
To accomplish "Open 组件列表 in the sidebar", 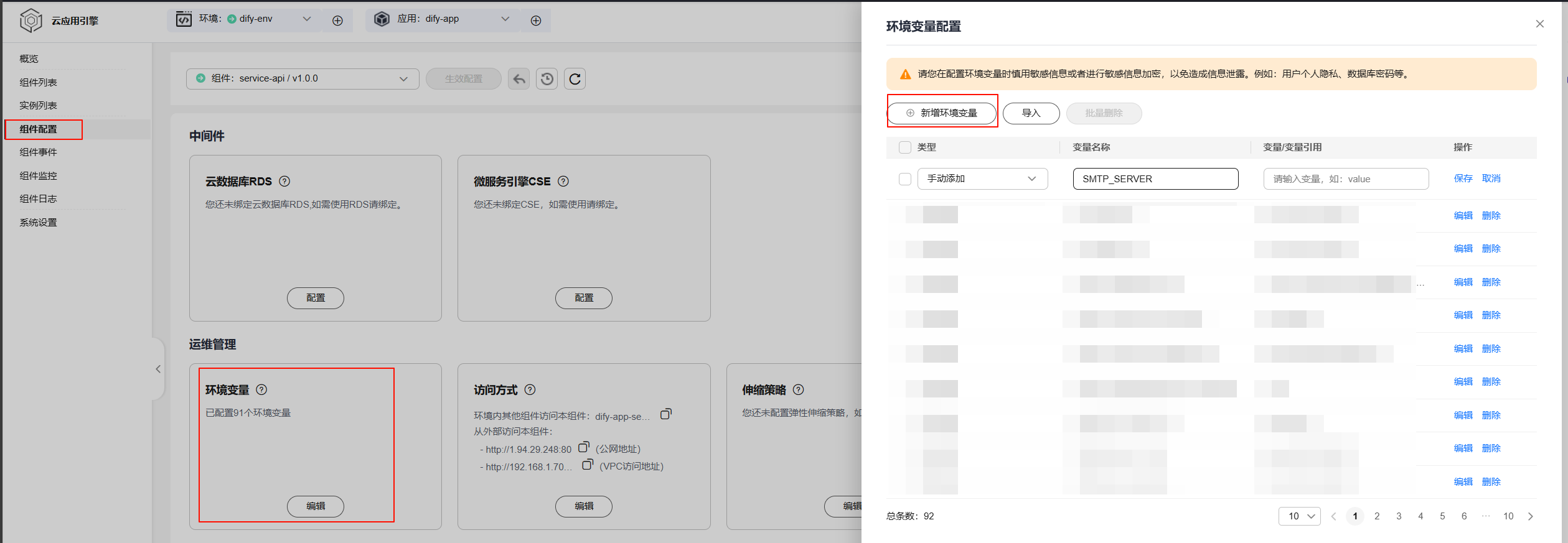I will [38, 82].
